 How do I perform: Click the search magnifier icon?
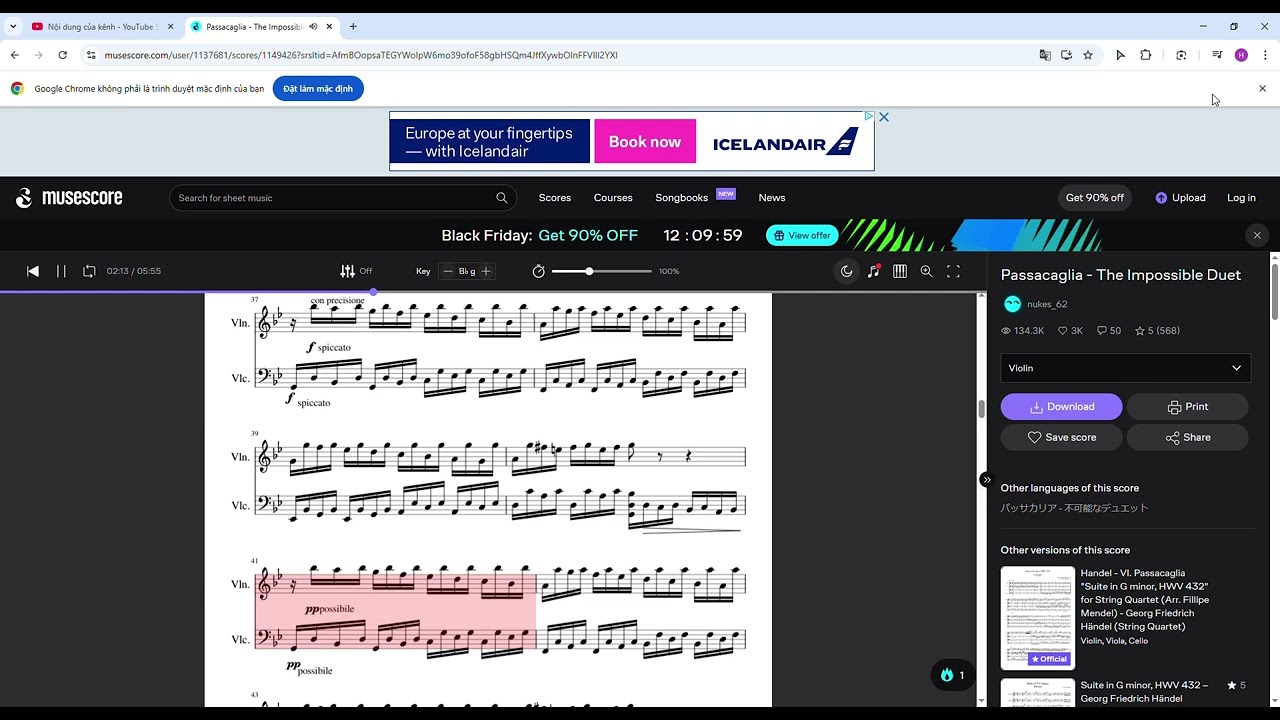click(x=502, y=198)
